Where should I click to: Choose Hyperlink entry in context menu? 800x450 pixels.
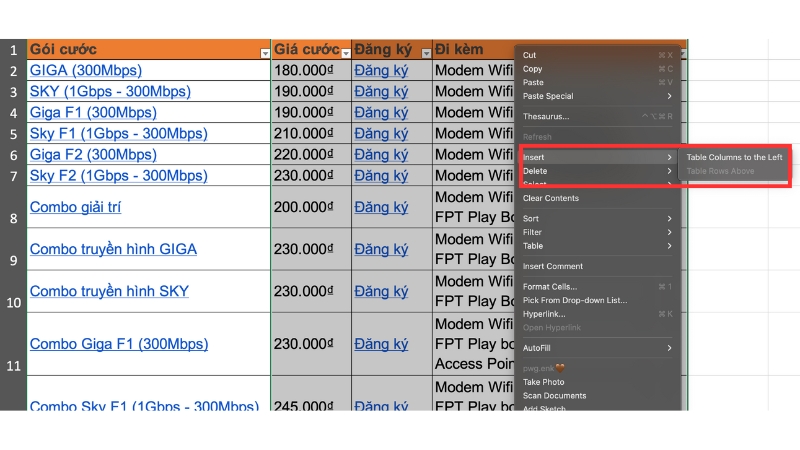tap(597, 314)
